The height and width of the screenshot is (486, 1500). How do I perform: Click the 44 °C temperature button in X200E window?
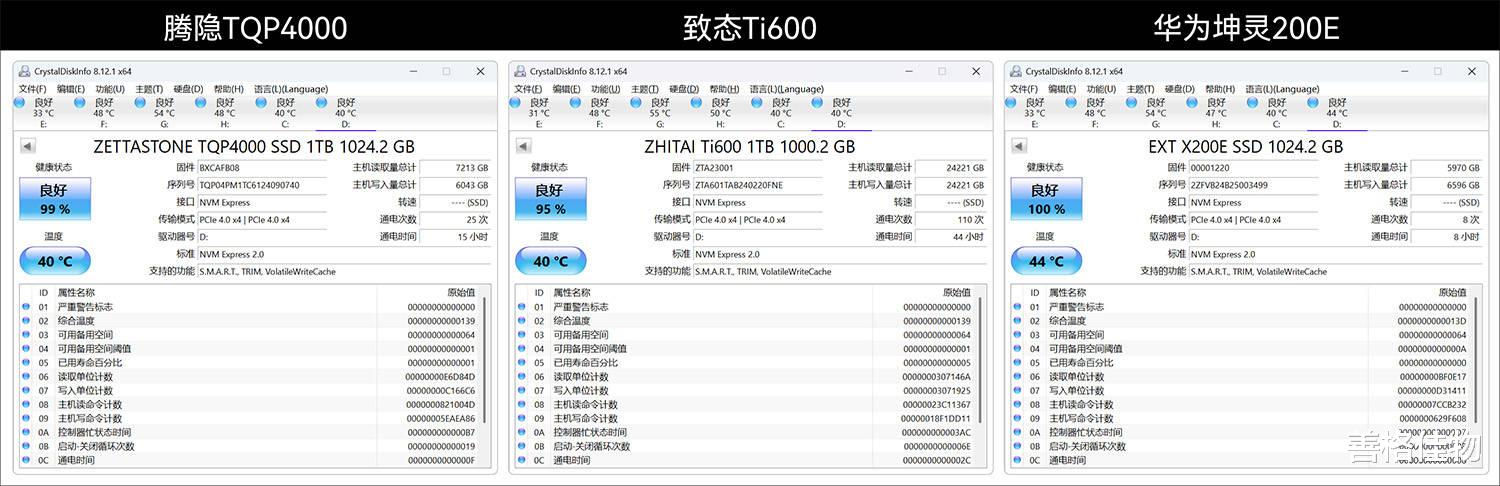[x=1047, y=262]
